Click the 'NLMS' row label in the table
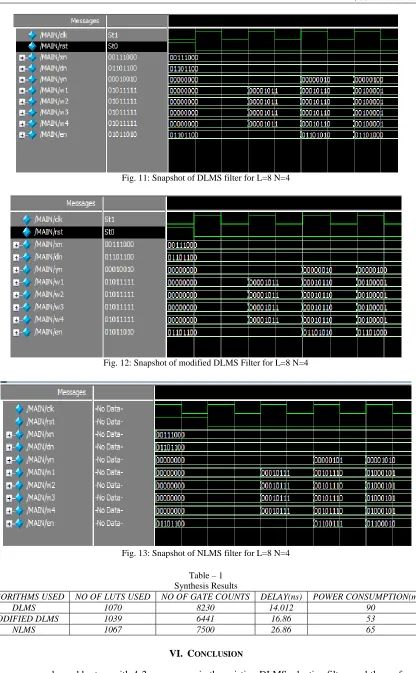The height and width of the screenshot is (673, 416). 24,630
